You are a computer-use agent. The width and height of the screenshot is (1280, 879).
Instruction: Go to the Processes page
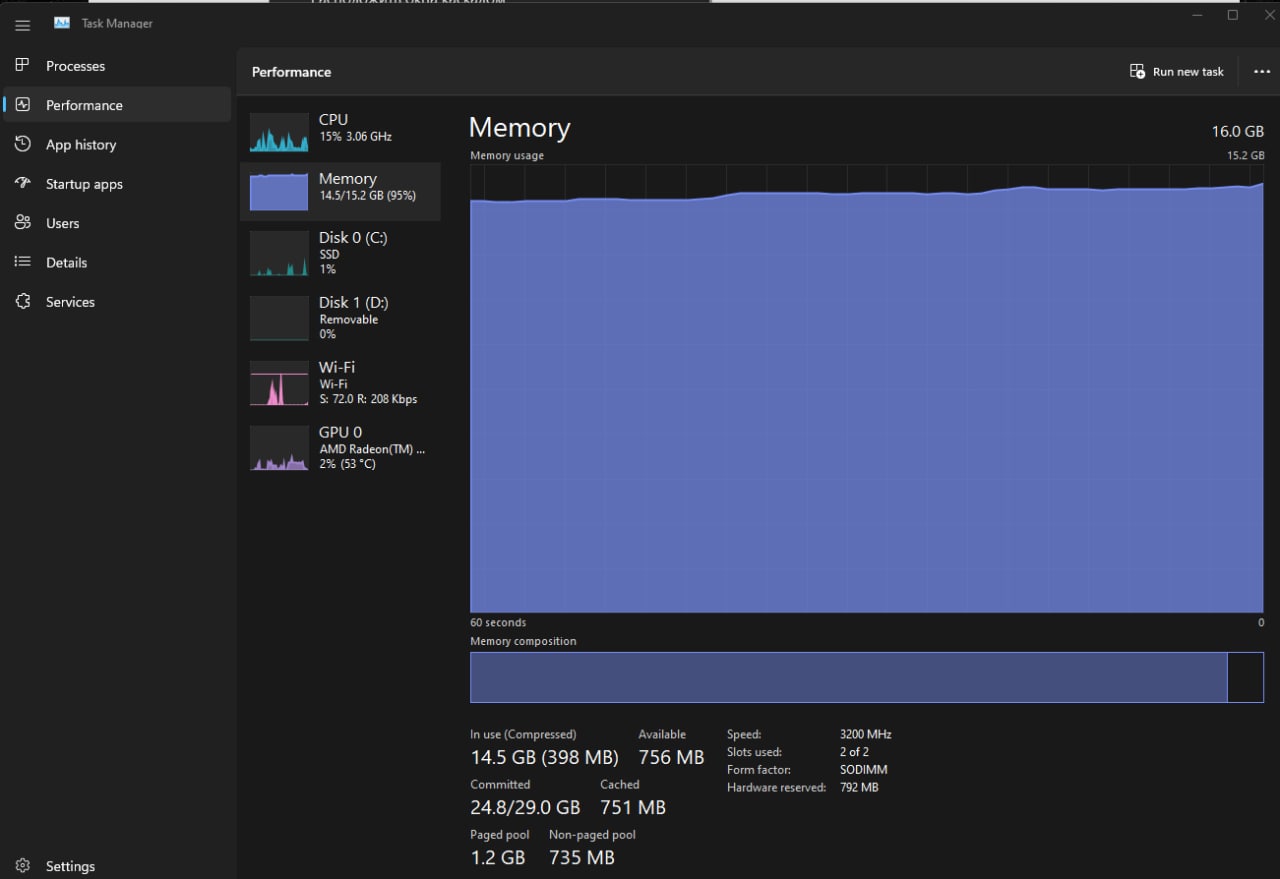tap(117, 66)
